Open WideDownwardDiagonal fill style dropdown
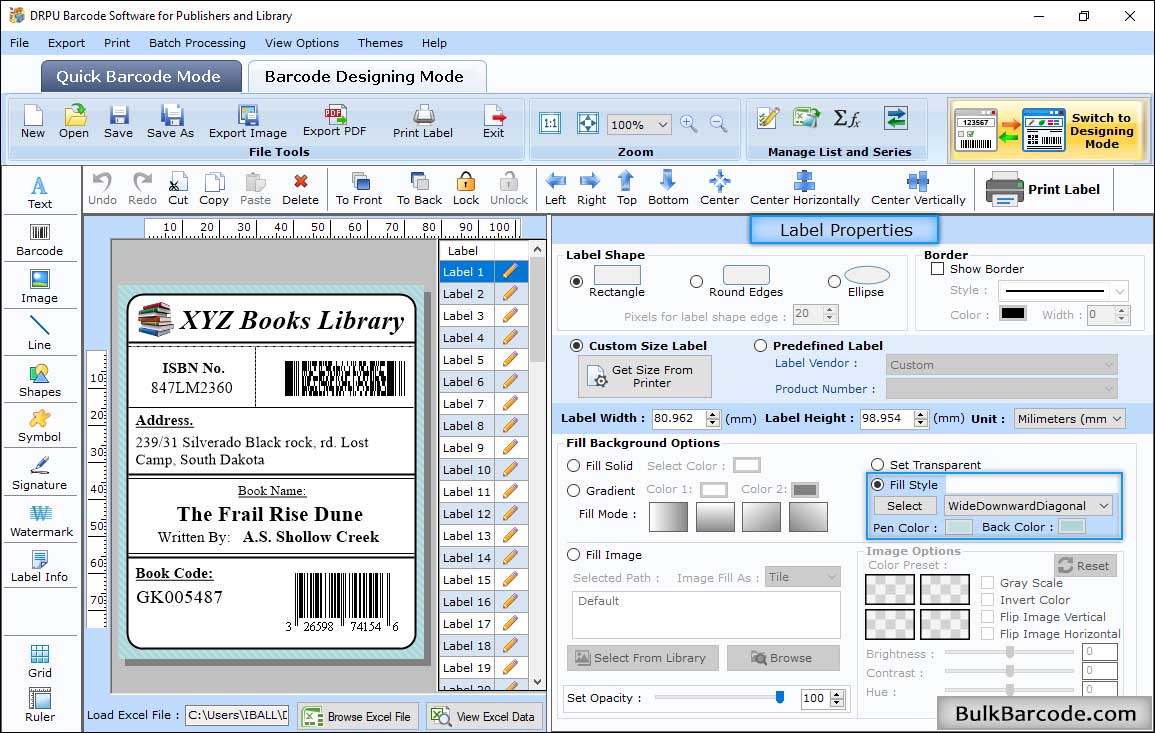1155x733 pixels. coord(1103,505)
